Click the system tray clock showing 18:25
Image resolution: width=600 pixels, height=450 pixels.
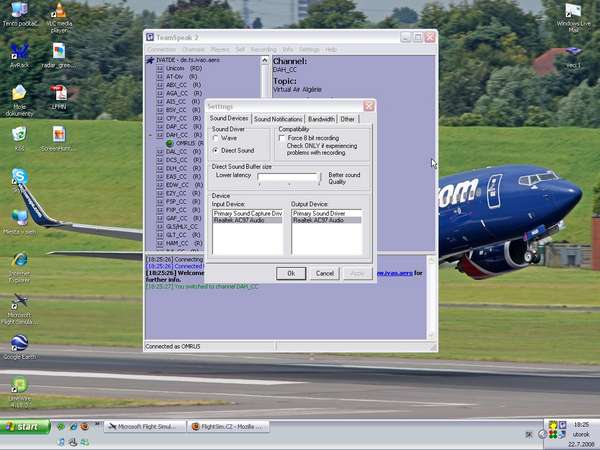coord(581,425)
